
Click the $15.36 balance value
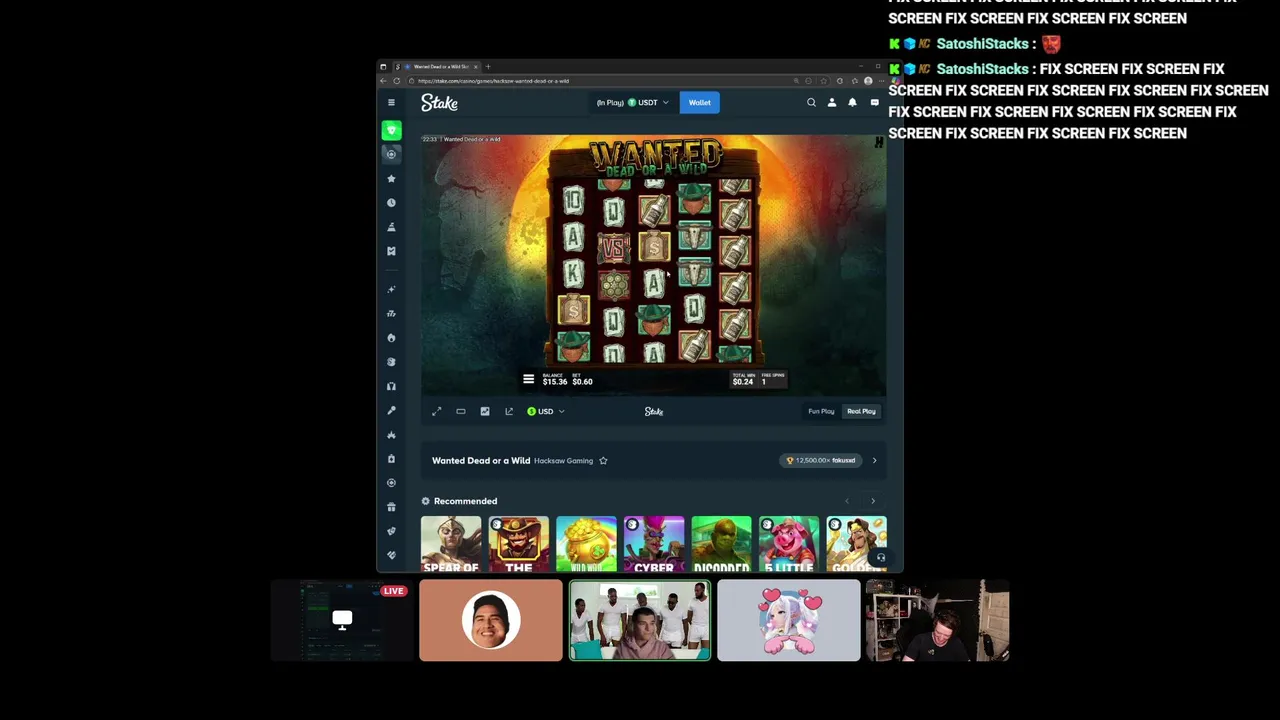555,381
